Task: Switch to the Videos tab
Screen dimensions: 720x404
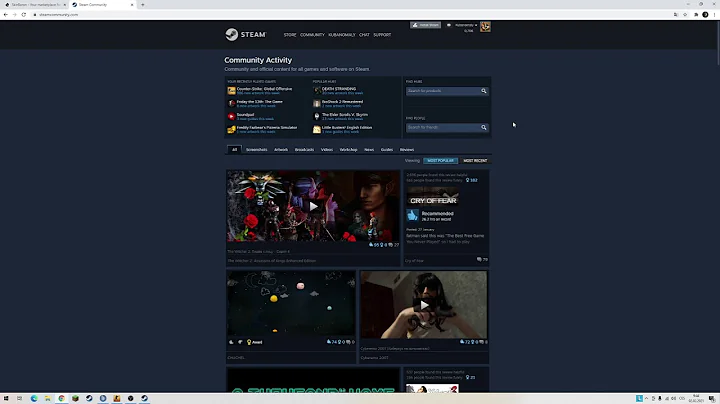Action: point(327,150)
